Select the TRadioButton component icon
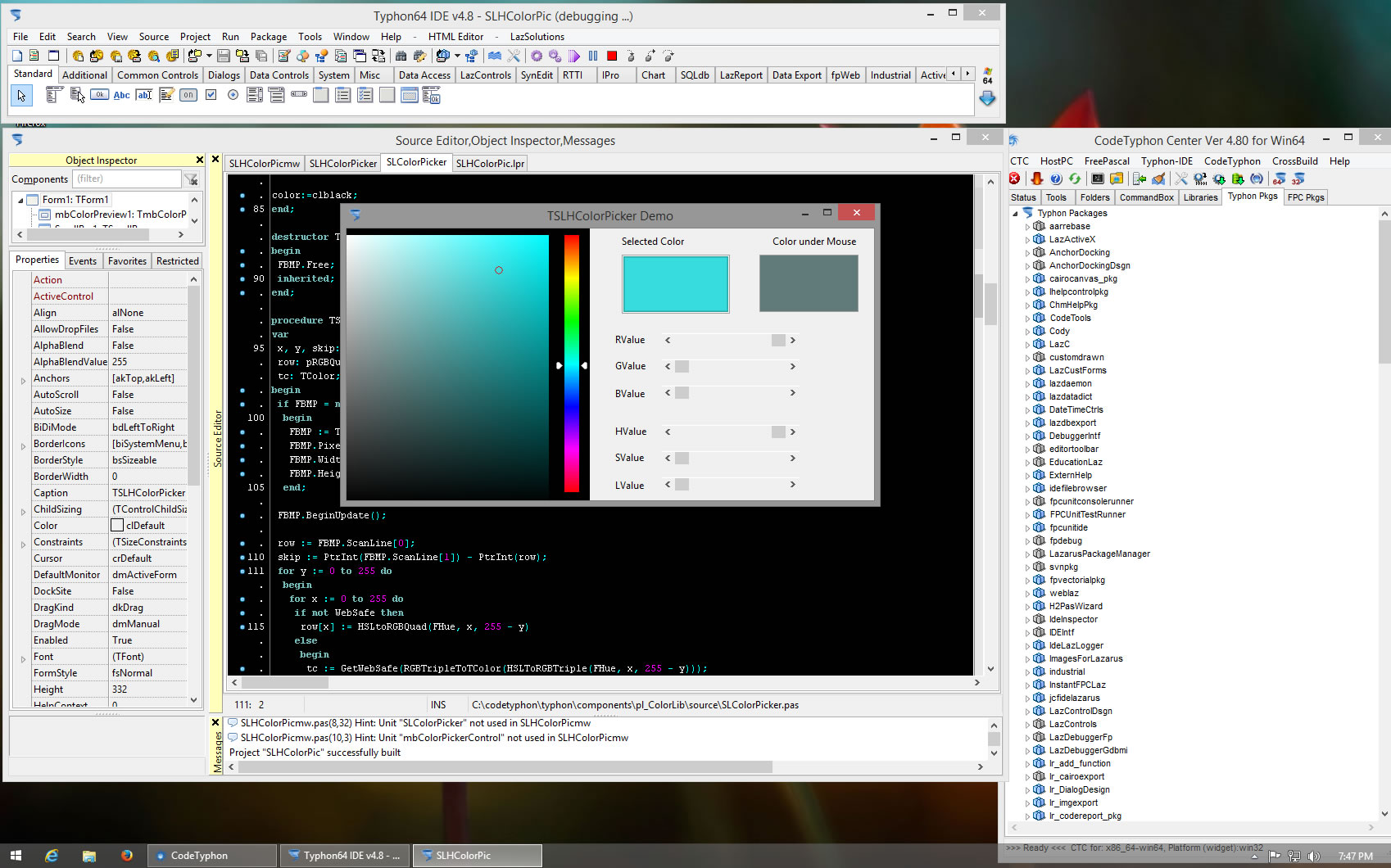Screen dimensions: 1391x868 pyautogui.click(x=233, y=95)
